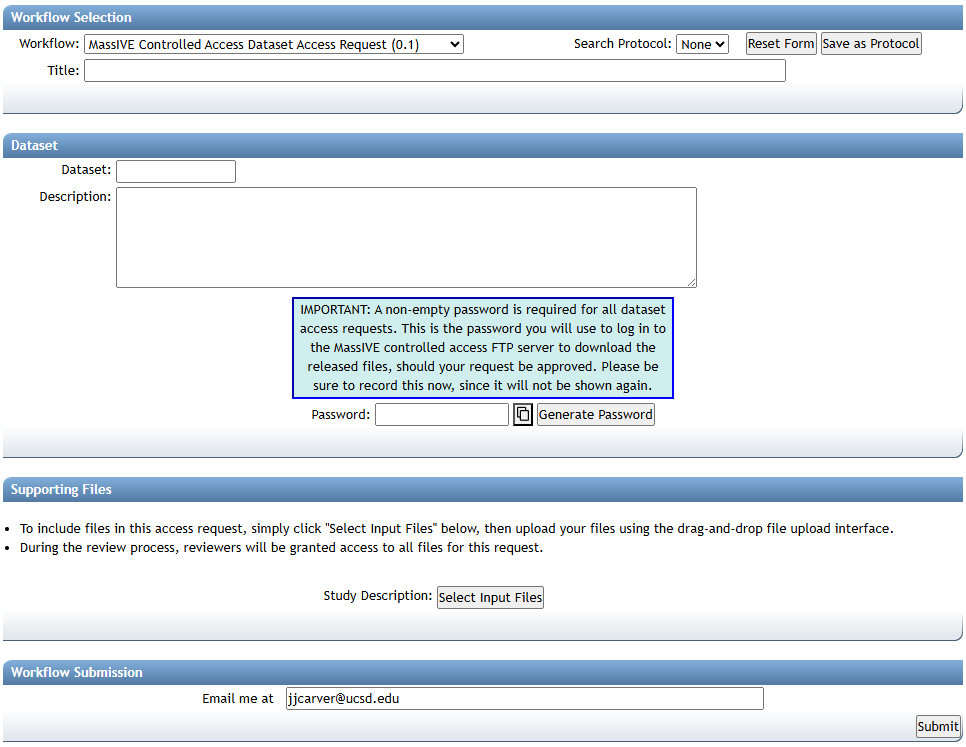
Task: Click the 'Email me at' label
Action: pos(238,698)
